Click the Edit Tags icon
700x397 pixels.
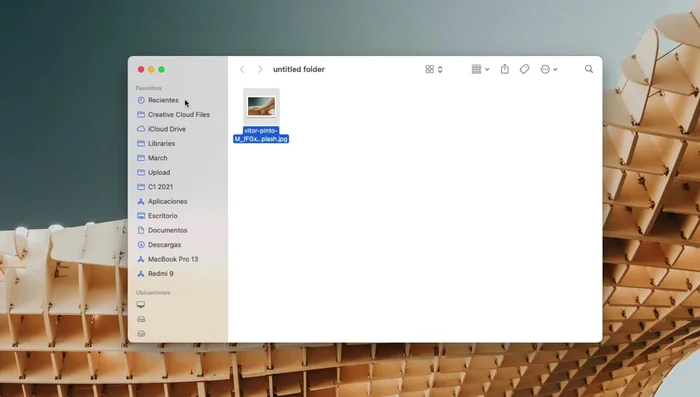(x=525, y=69)
